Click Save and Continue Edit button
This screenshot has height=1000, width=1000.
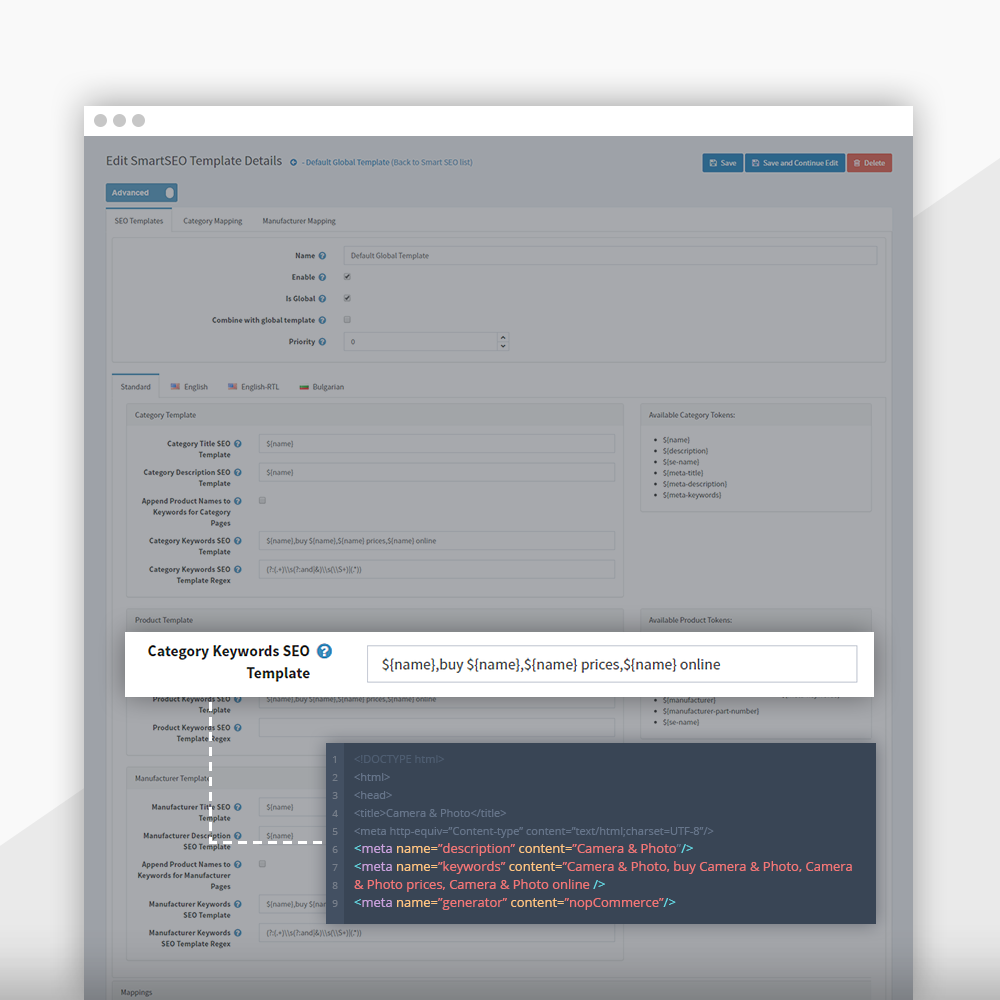(x=795, y=163)
